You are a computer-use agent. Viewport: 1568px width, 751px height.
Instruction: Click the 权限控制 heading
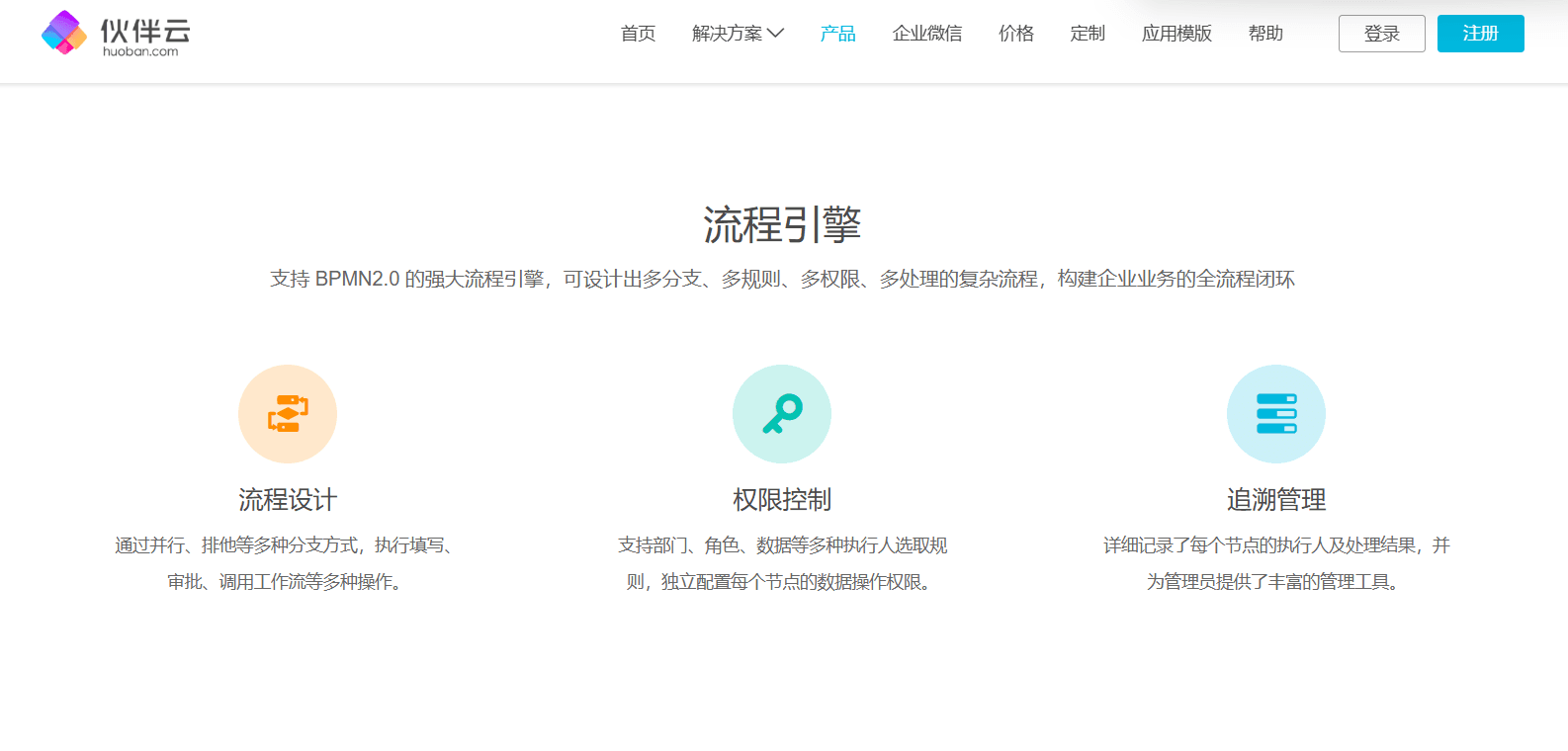pos(782,500)
